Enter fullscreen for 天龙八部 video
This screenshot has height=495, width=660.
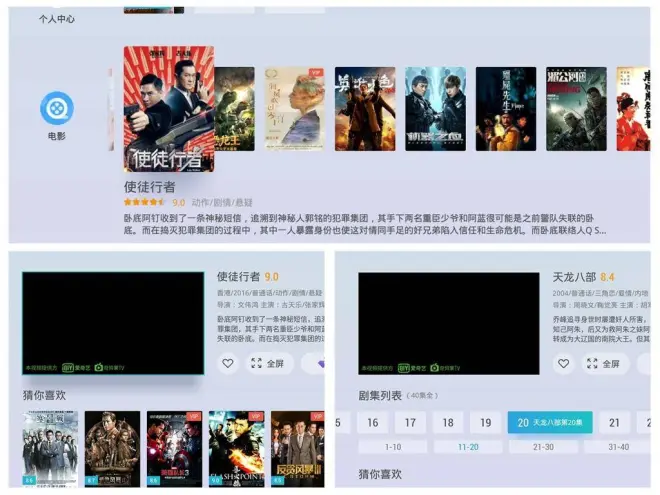[603, 364]
